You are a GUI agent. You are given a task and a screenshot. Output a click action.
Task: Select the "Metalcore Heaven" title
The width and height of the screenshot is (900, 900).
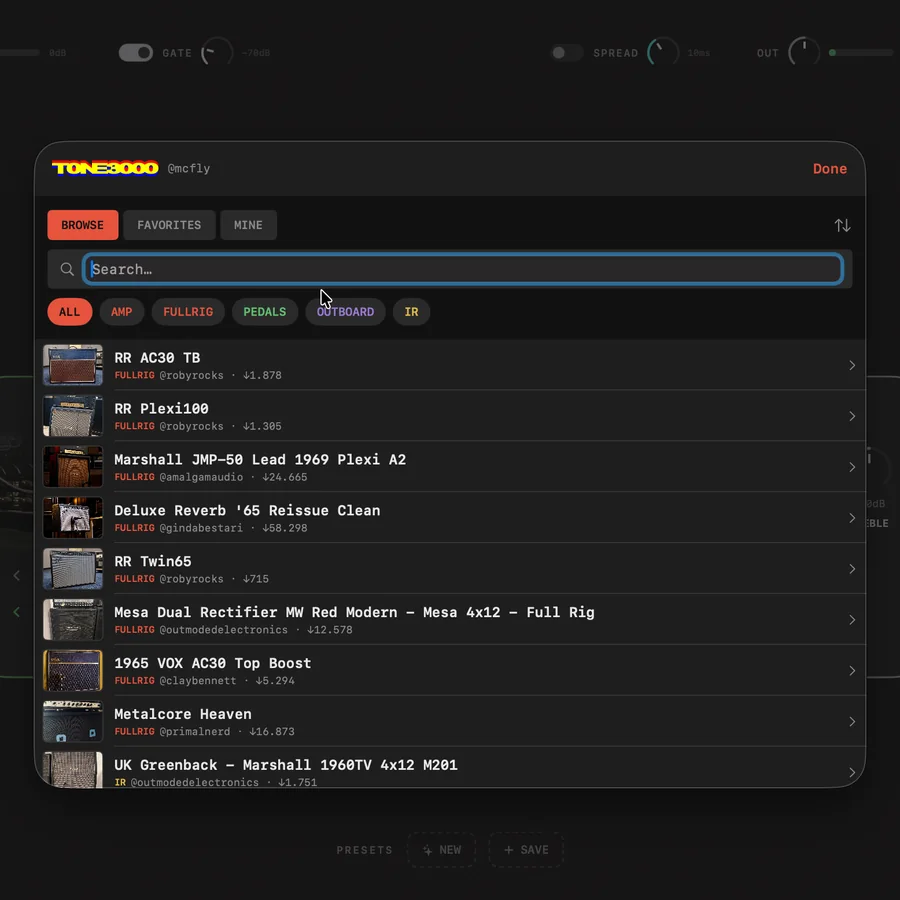pyautogui.click(x=183, y=714)
